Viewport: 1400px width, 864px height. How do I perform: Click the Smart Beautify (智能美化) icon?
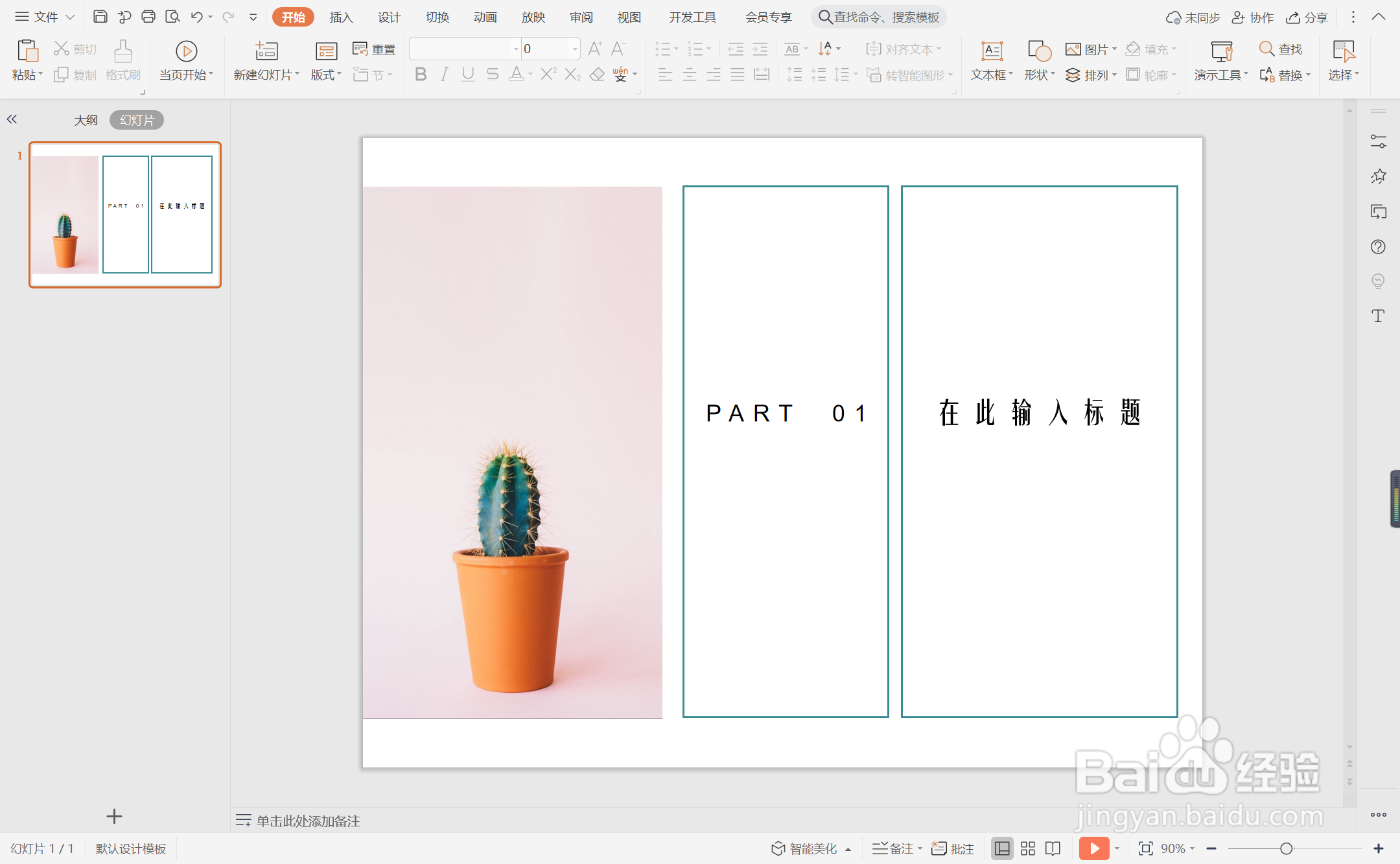778,848
